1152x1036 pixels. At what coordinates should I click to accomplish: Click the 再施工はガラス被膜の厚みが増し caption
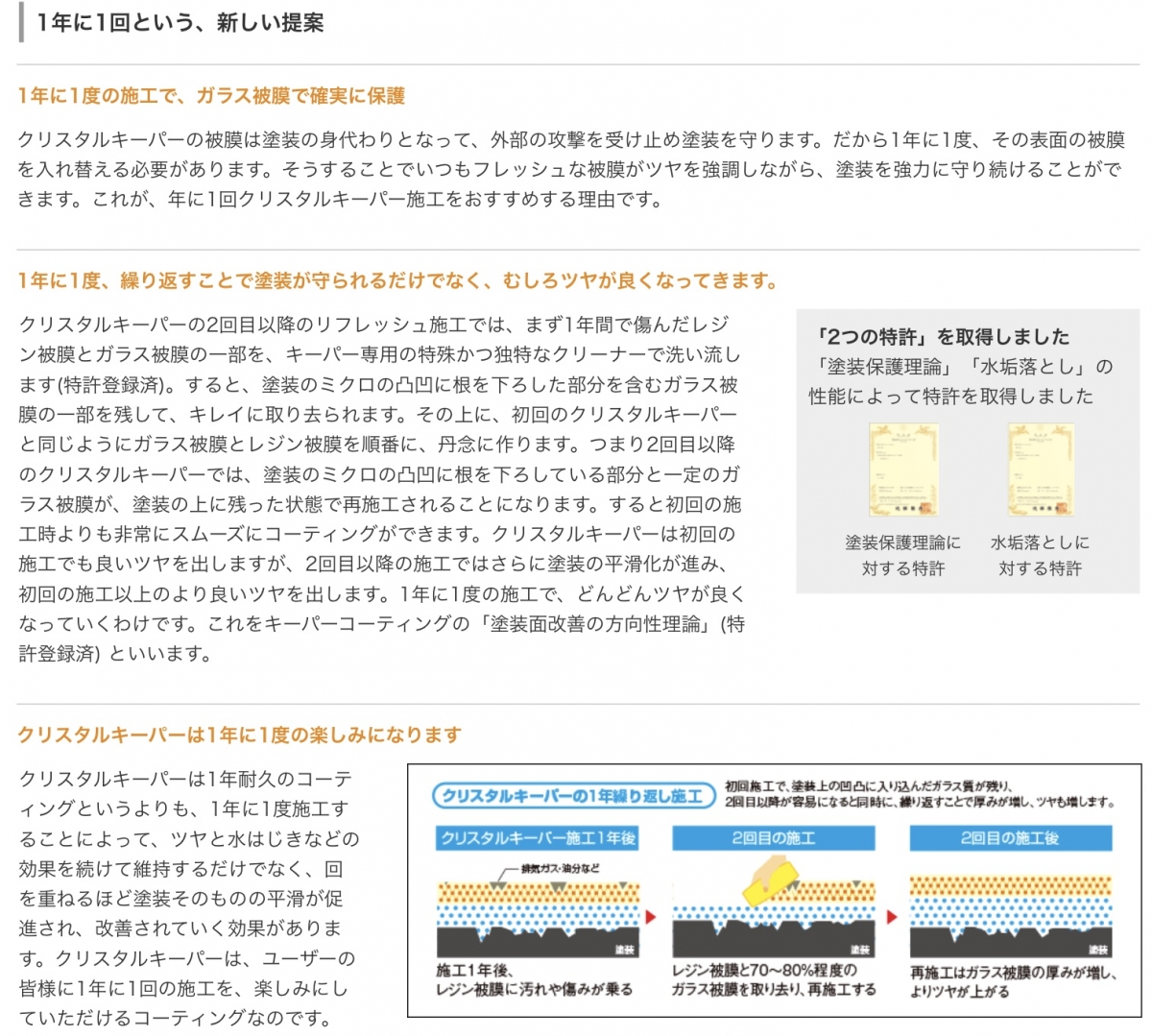[x=1013, y=981]
